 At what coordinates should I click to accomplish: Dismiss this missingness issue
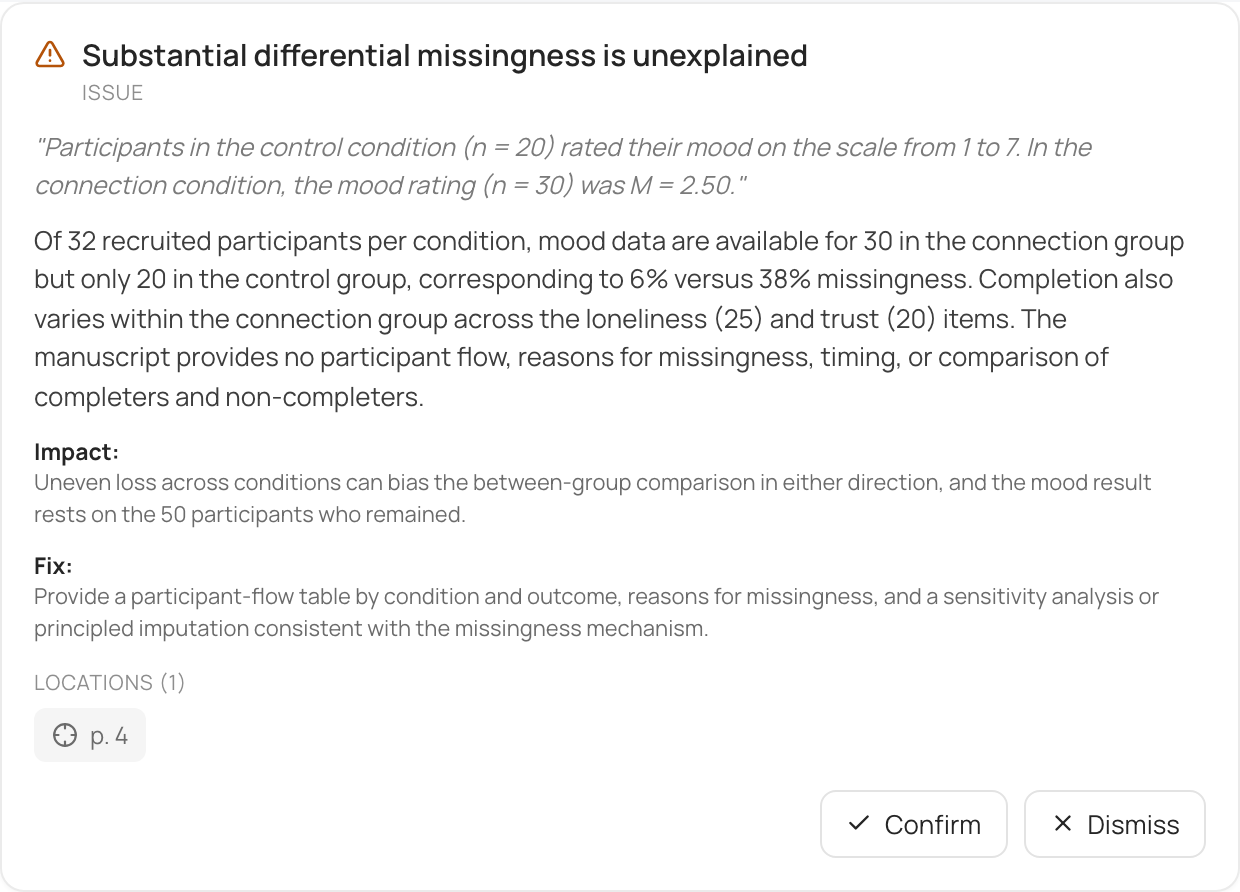(1115, 824)
